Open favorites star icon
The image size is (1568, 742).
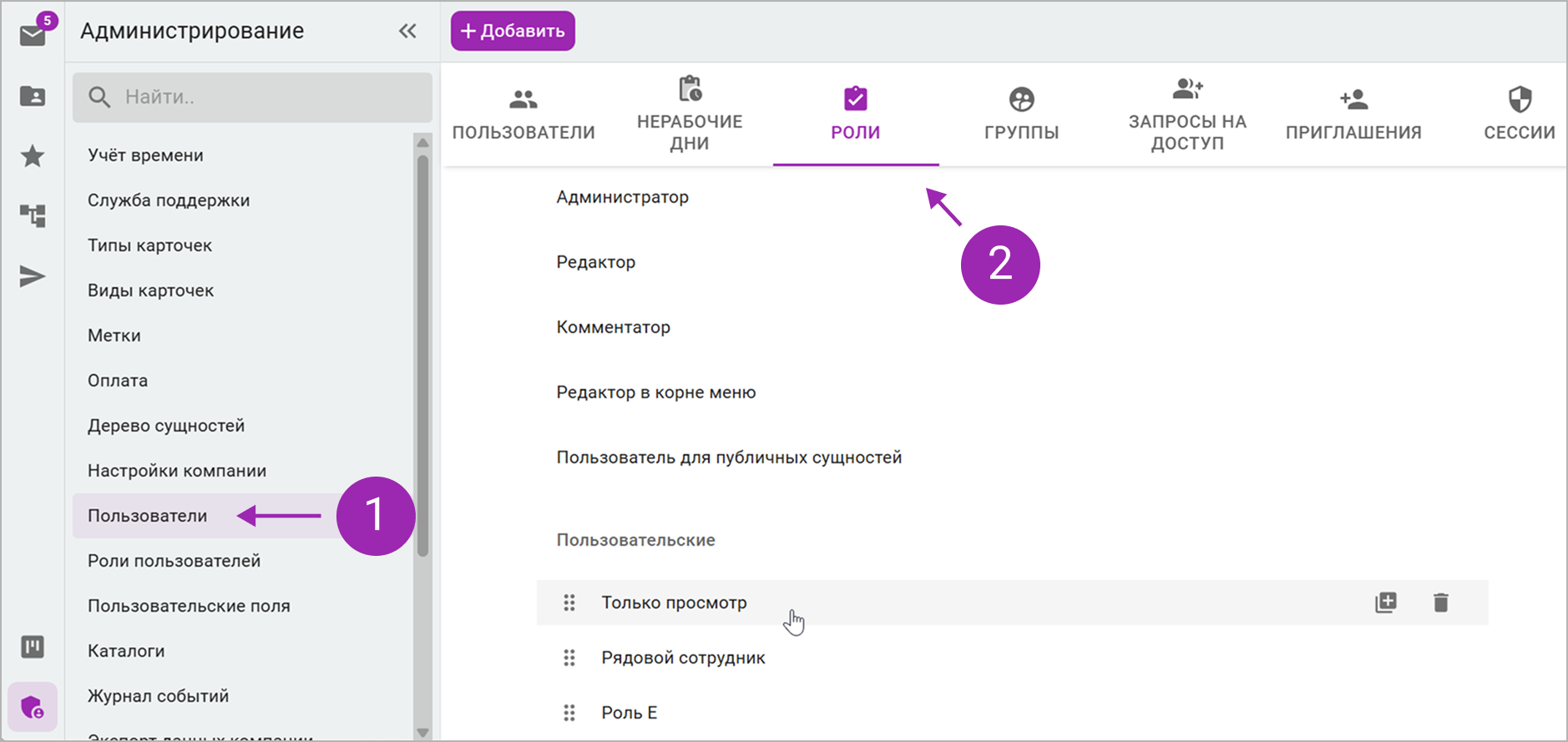point(33,156)
